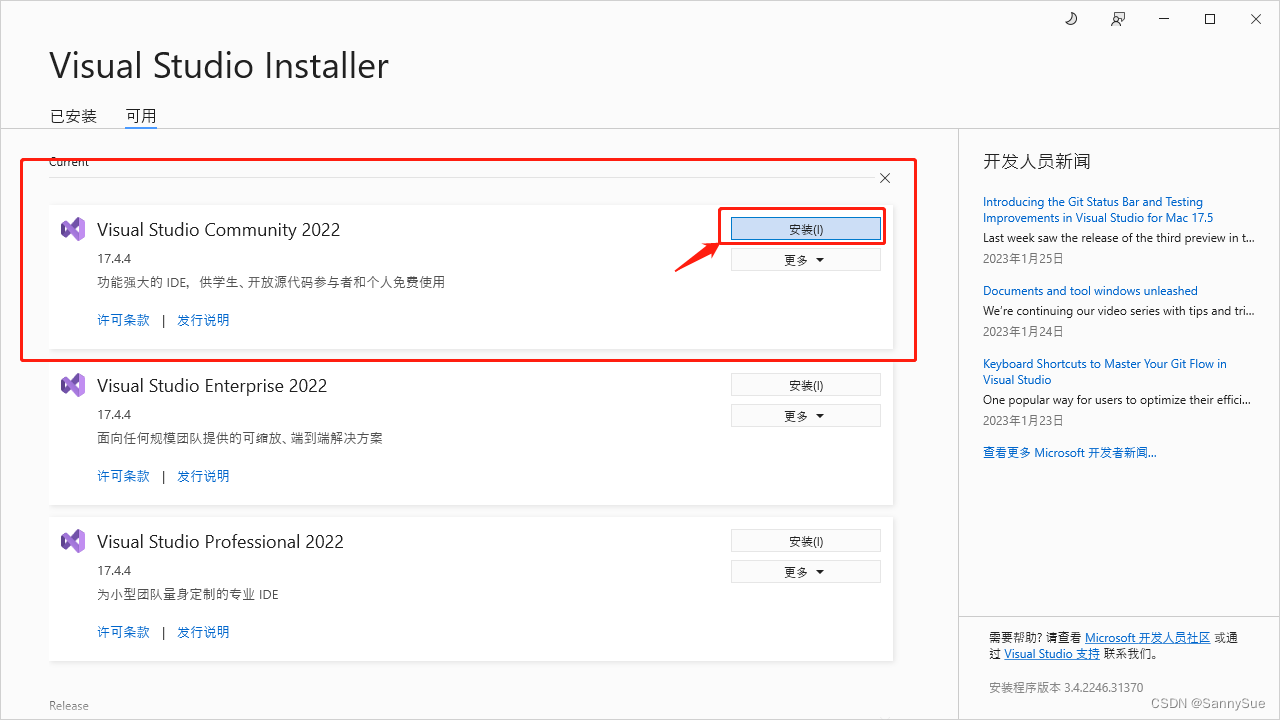
Task: Open 发行说明 for Professional 2022
Action: coord(203,632)
